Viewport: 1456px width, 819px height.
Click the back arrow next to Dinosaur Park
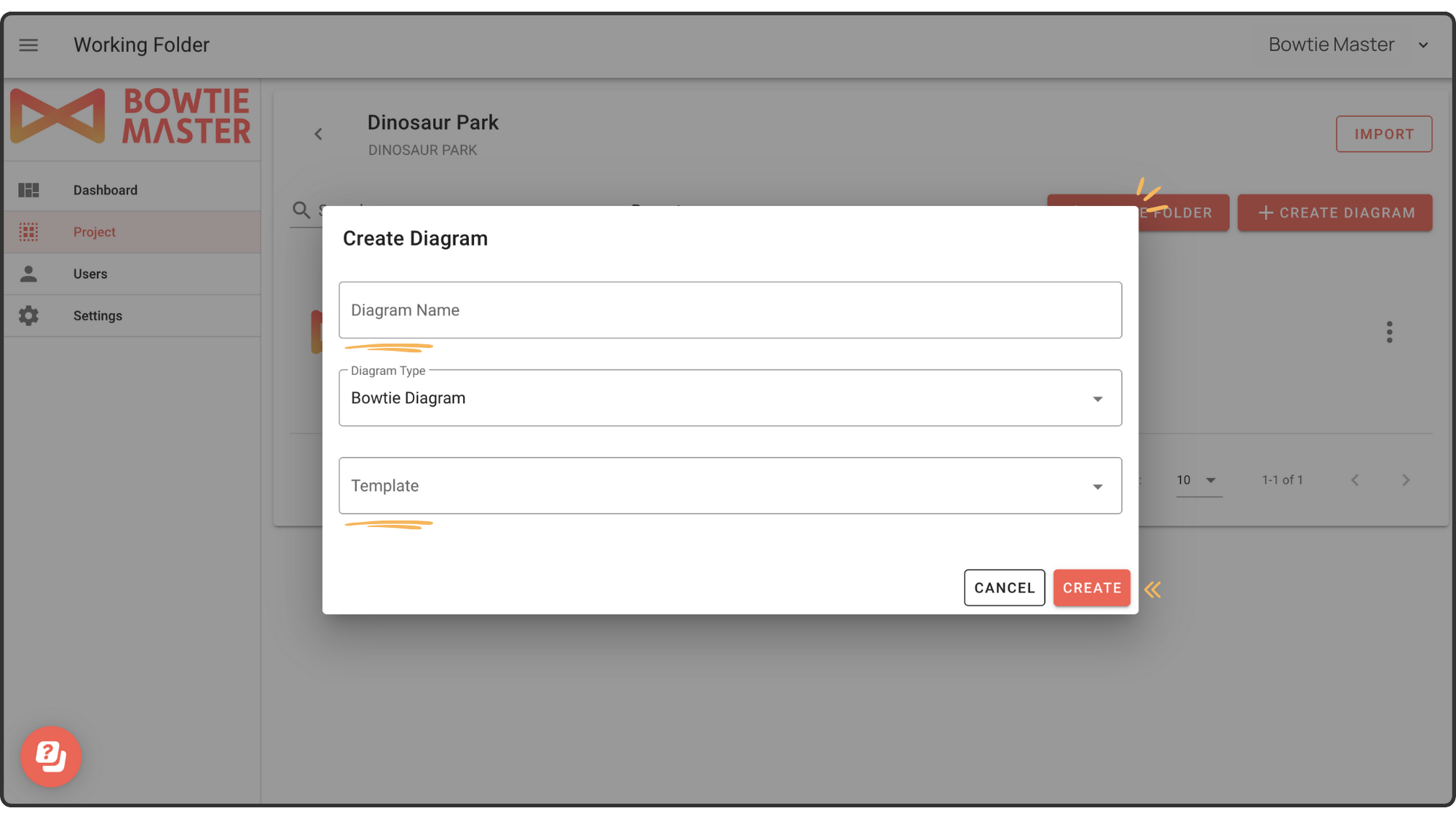coord(318,134)
